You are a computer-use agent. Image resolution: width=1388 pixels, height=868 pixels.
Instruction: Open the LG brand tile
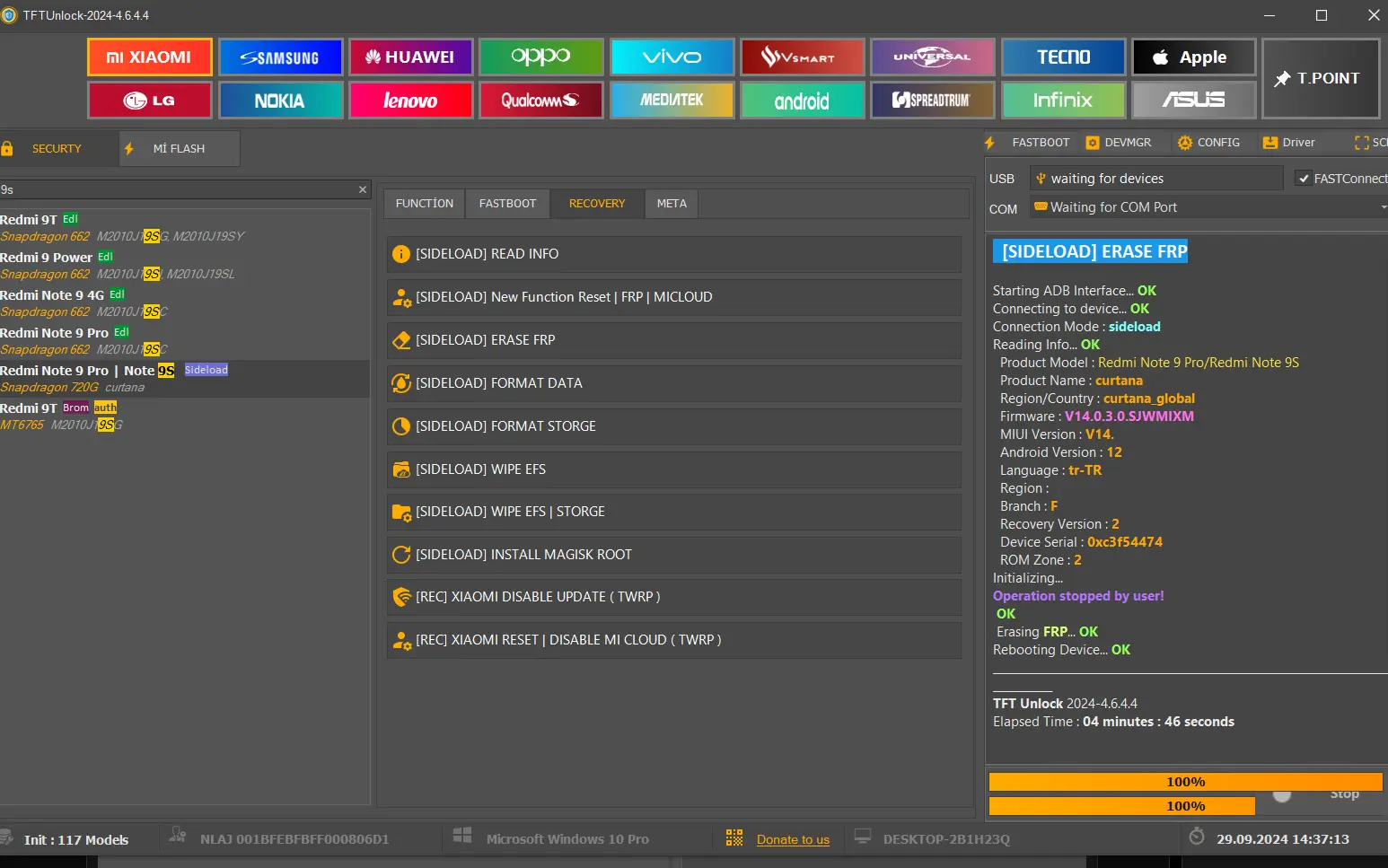[x=150, y=101]
